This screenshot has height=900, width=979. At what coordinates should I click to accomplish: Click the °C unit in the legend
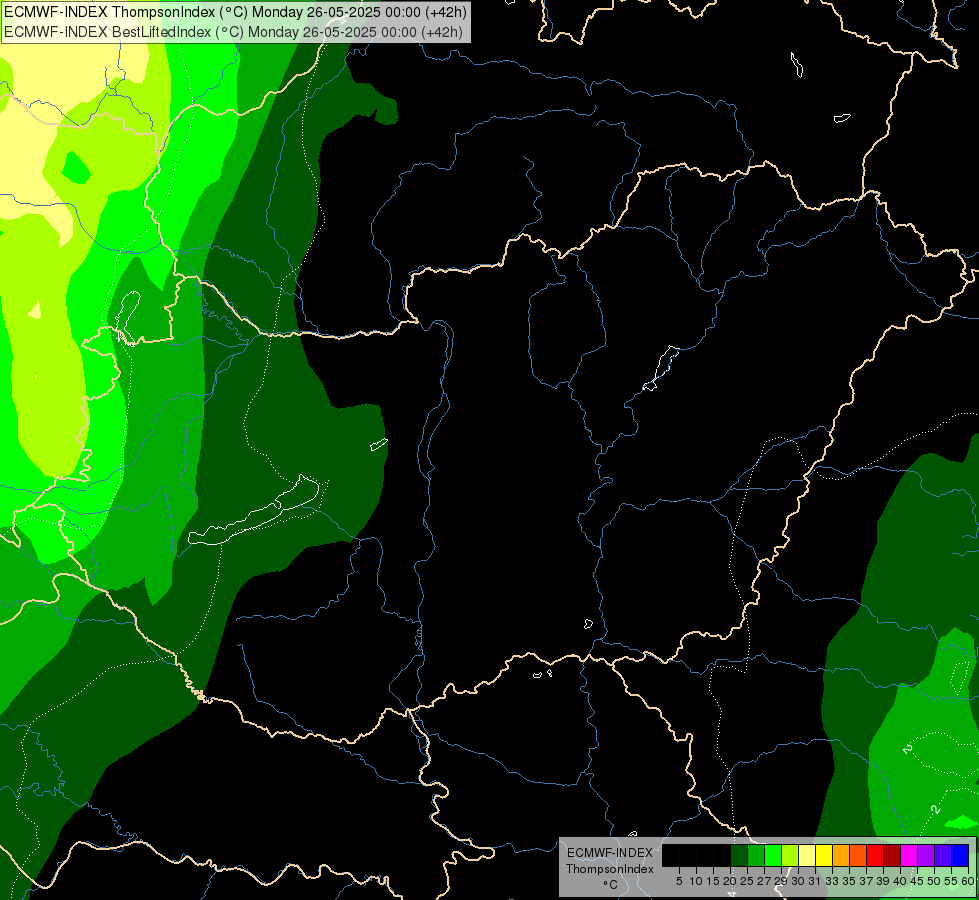pos(610,885)
